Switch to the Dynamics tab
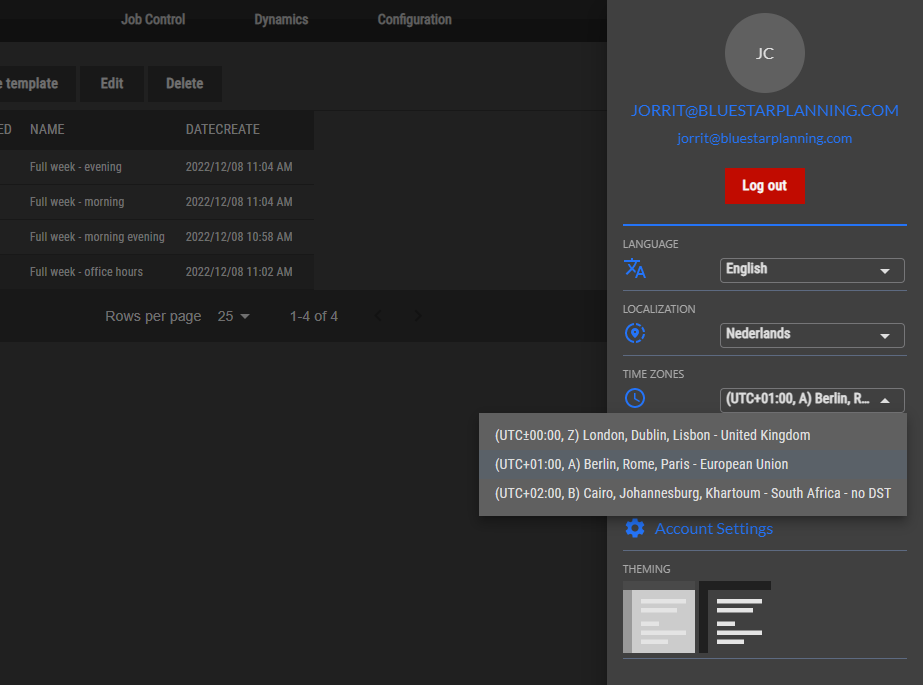 pyautogui.click(x=281, y=19)
